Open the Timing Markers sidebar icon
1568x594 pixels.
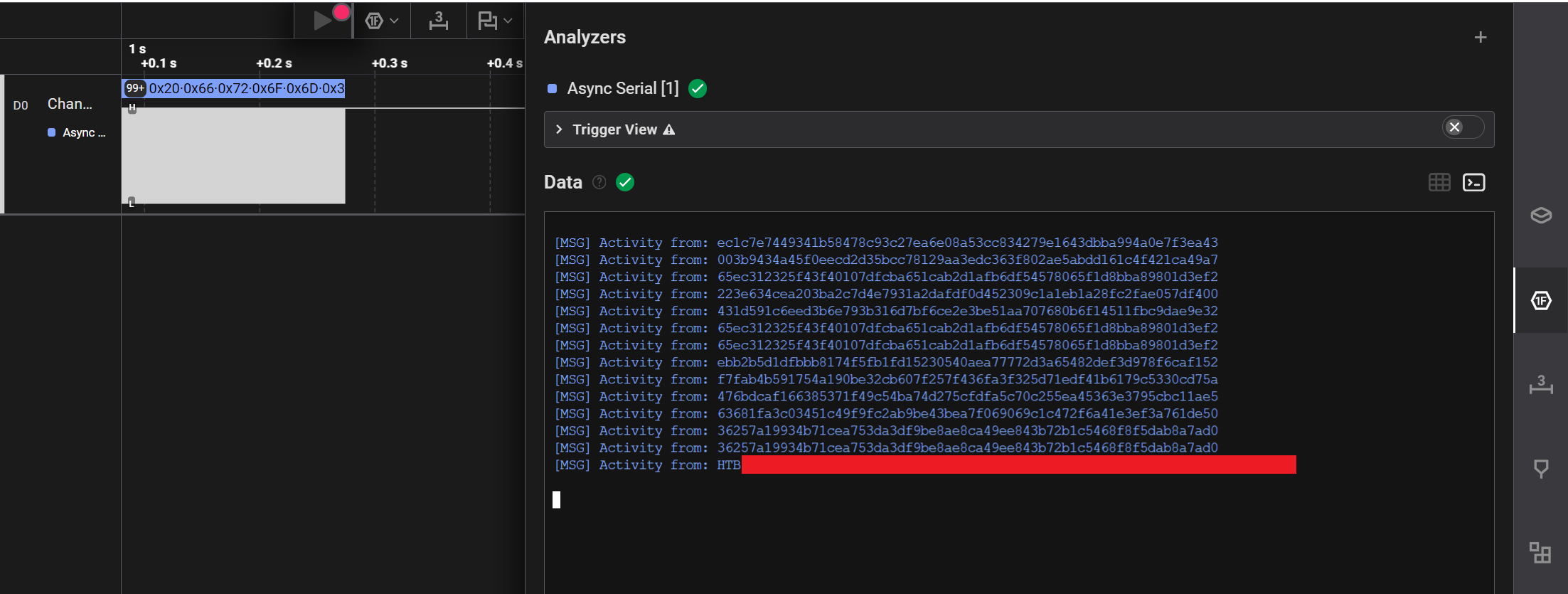[x=1540, y=469]
